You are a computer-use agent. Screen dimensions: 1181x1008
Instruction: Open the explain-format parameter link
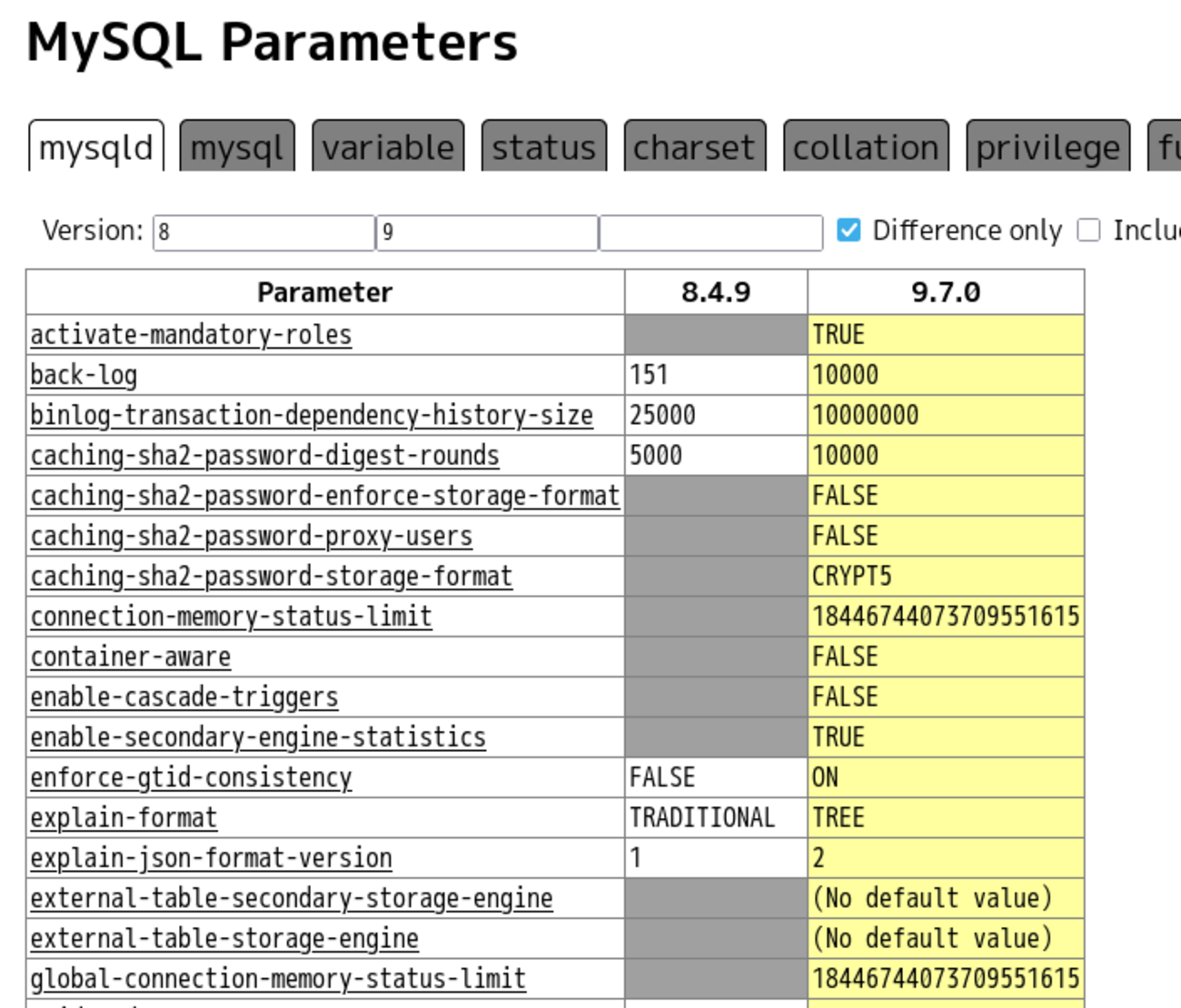(124, 817)
